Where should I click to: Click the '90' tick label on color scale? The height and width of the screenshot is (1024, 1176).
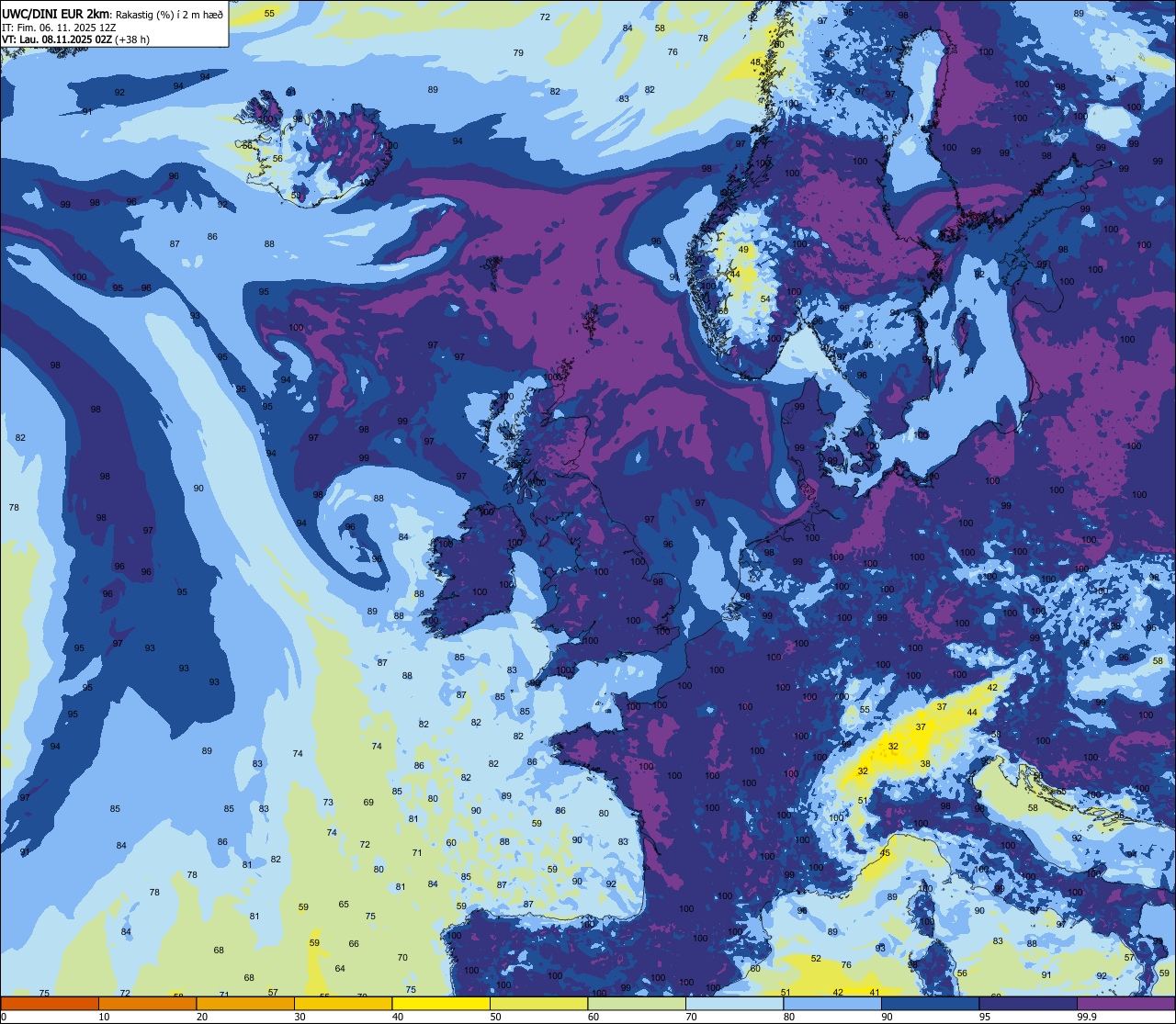(x=887, y=1017)
